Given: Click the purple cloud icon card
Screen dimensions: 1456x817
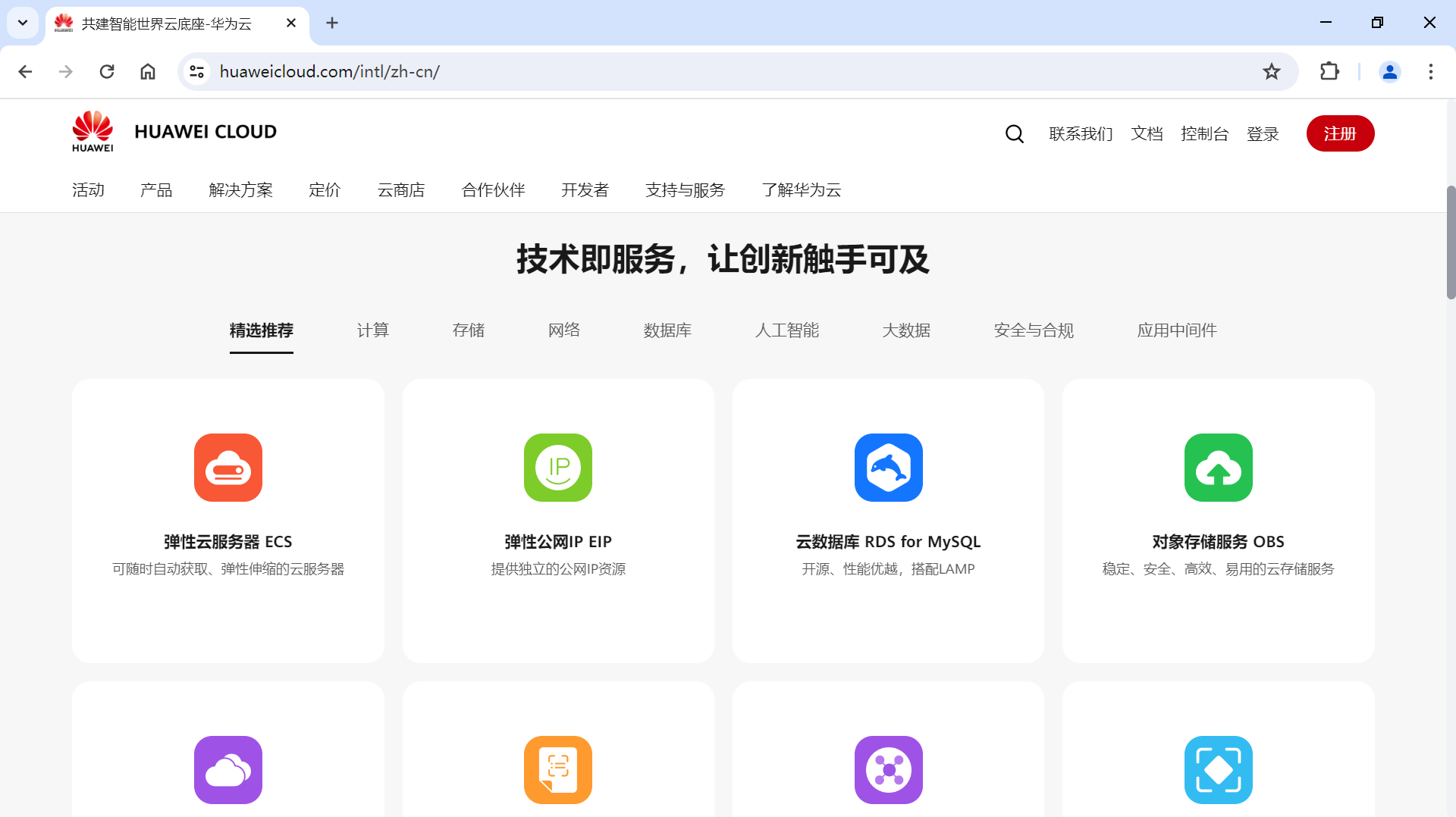Looking at the screenshot, I should pyautogui.click(x=228, y=770).
